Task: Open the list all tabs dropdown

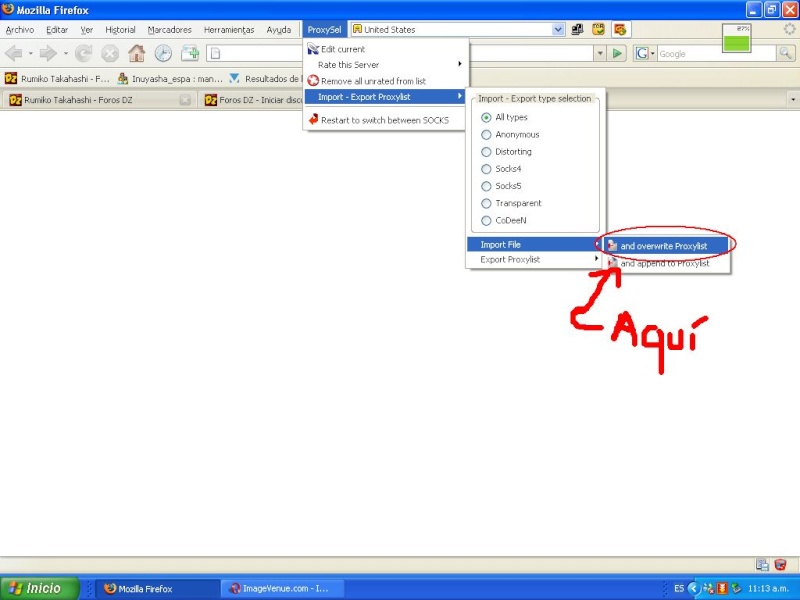Action: 793,99
